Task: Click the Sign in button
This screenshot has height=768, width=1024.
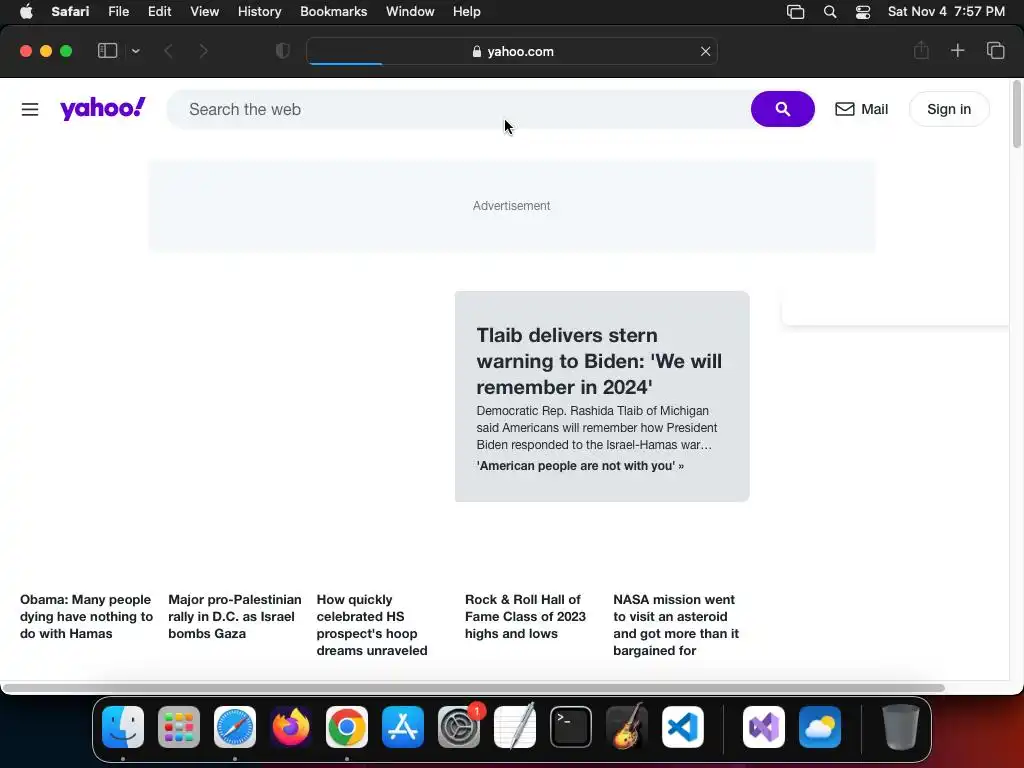Action: click(x=949, y=109)
